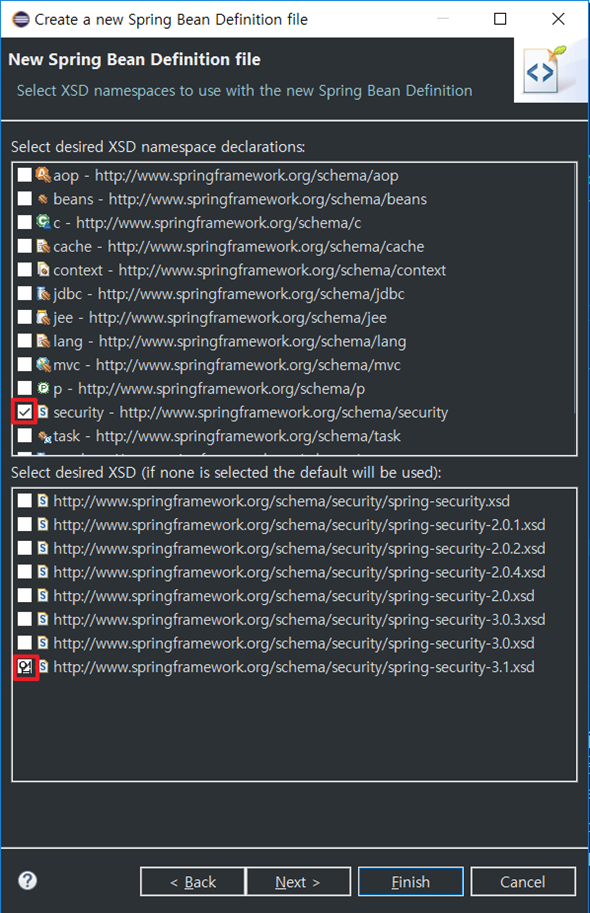Click the mvc namespace icon
This screenshot has width=590, height=913.
coord(43,365)
